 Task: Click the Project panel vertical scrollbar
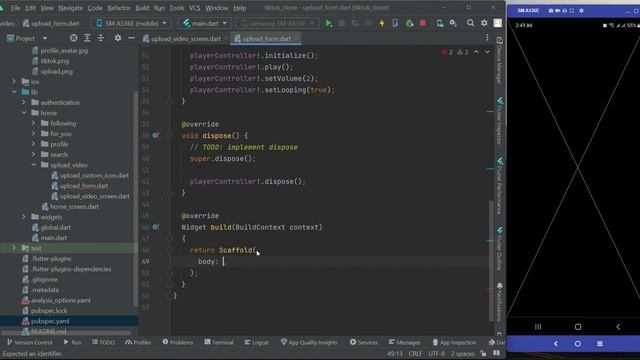[x=135, y=198]
